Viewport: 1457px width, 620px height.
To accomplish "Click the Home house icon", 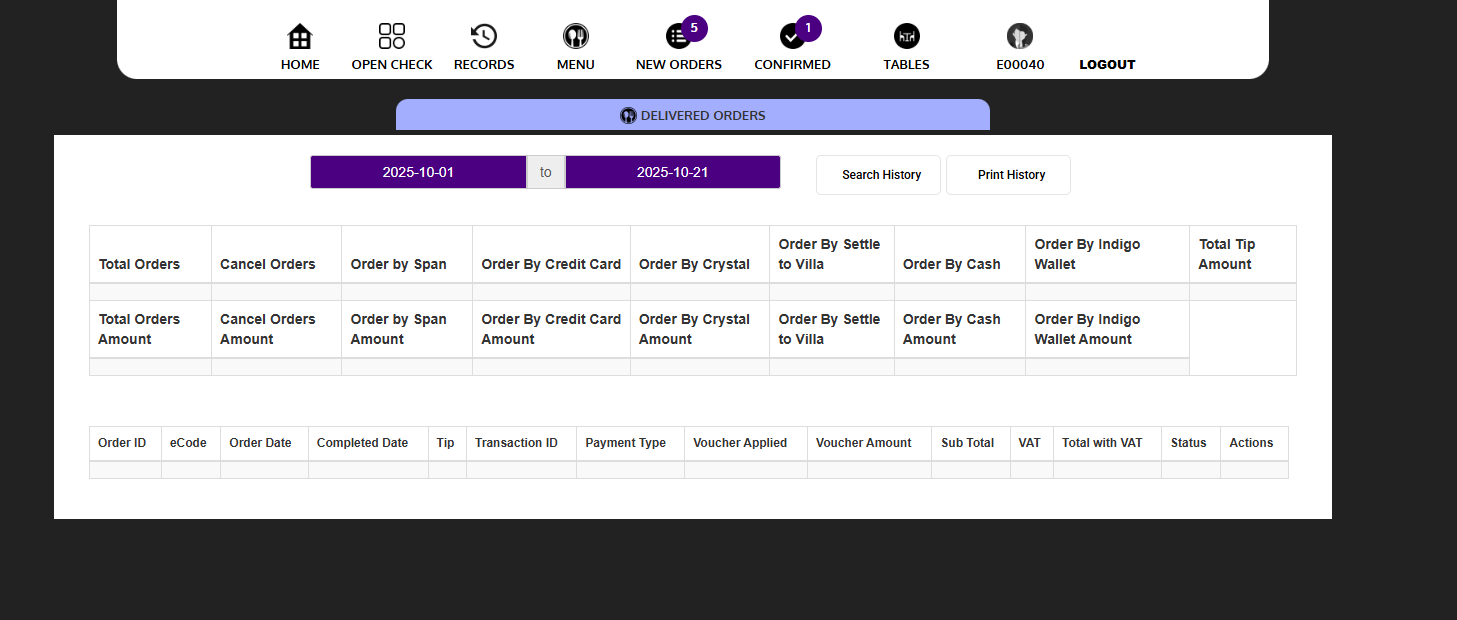I will pos(300,37).
